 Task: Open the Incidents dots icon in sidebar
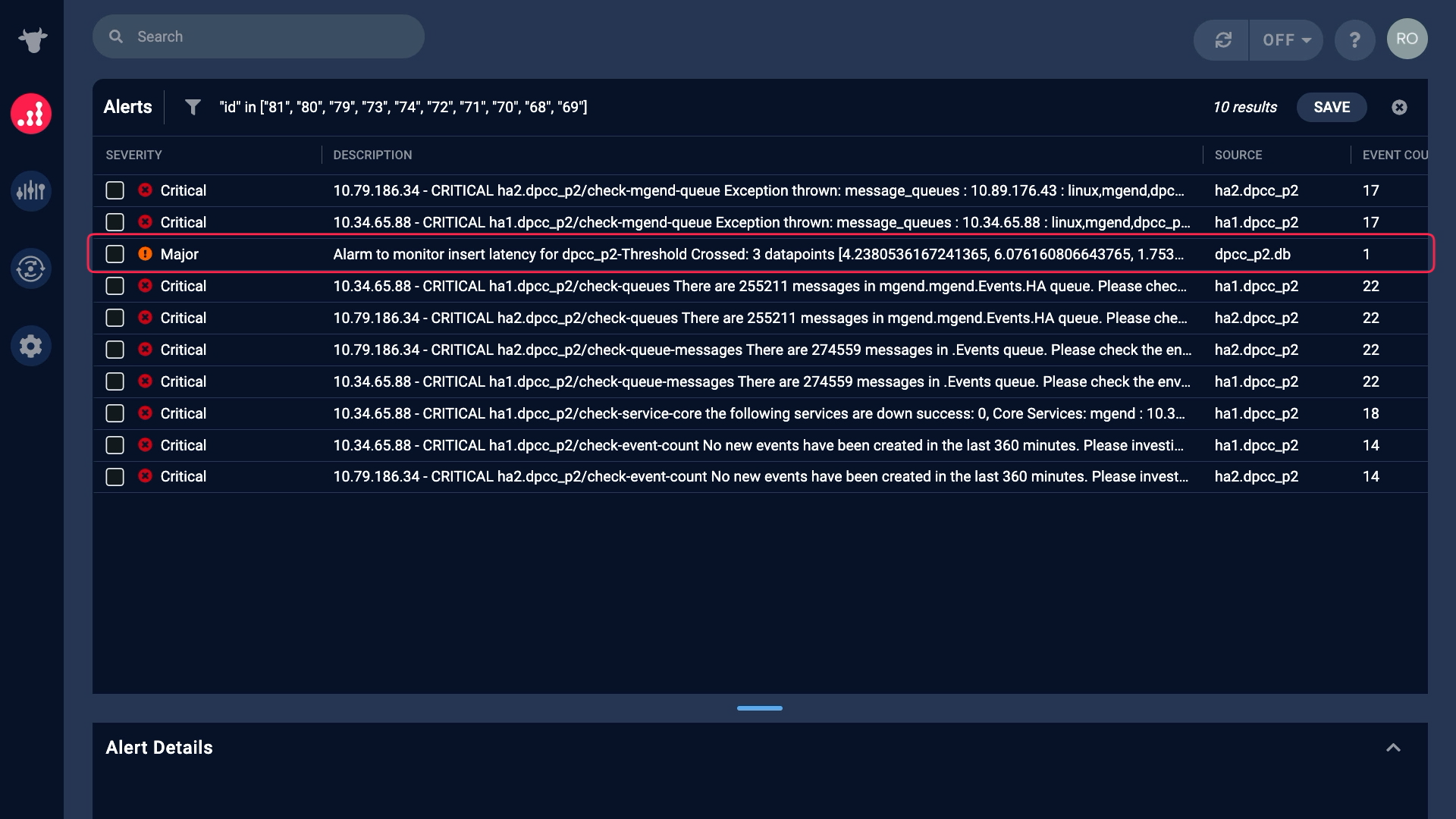pyautogui.click(x=31, y=114)
